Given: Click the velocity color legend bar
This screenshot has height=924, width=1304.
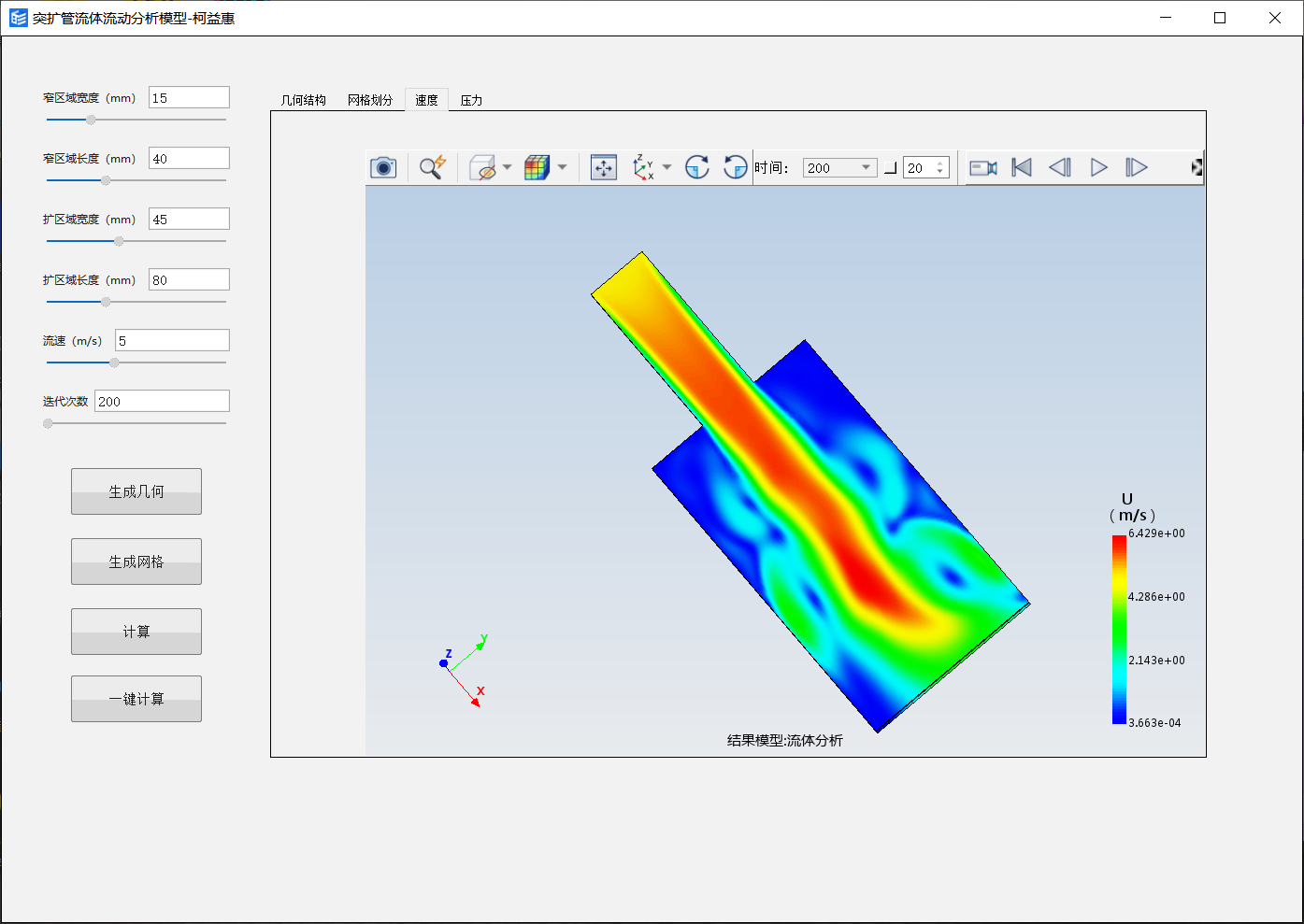Looking at the screenshot, I should [x=1119, y=629].
